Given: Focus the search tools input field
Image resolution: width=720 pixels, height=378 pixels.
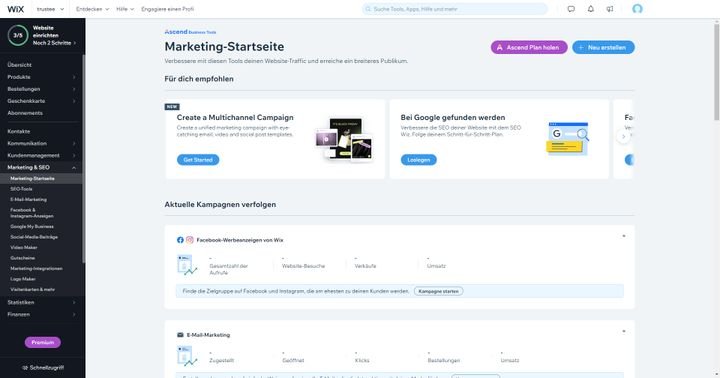Looking at the screenshot, I should coord(455,9).
